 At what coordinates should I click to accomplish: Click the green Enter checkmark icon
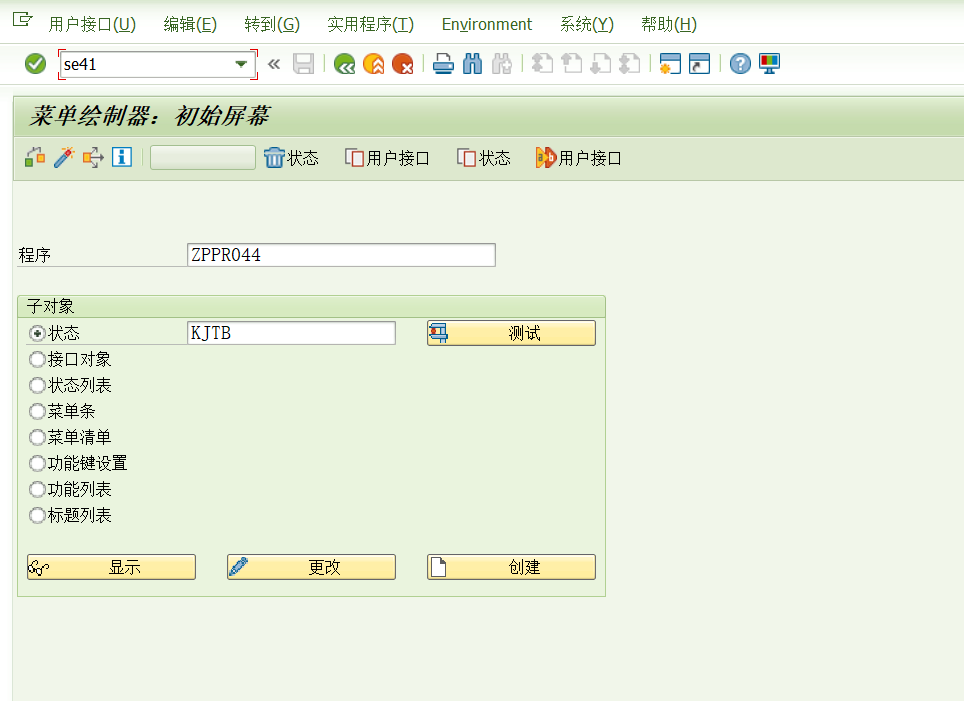point(34,63)
